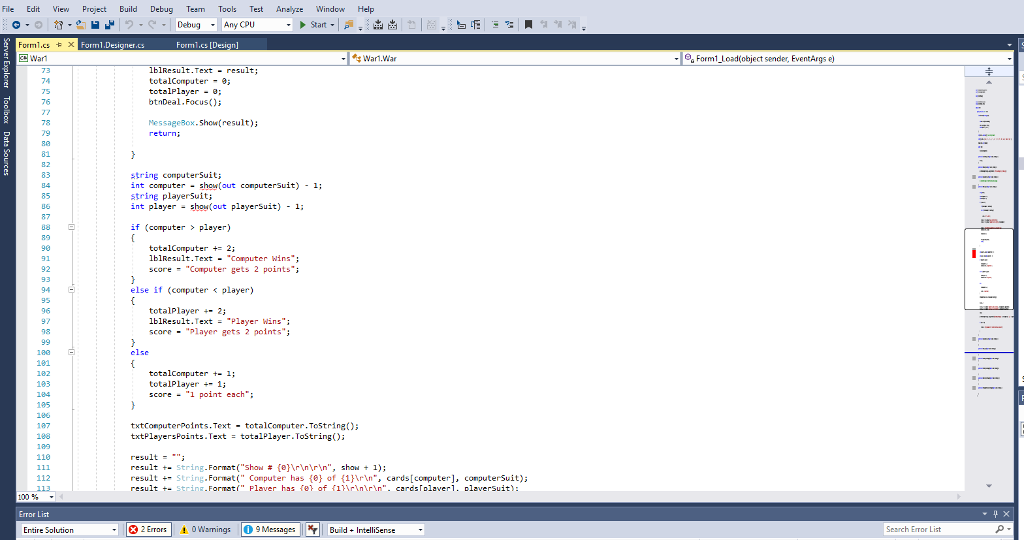Click the Clear error list filters icon
This screenshot has height=540, width=1024.
click(313, 530)
